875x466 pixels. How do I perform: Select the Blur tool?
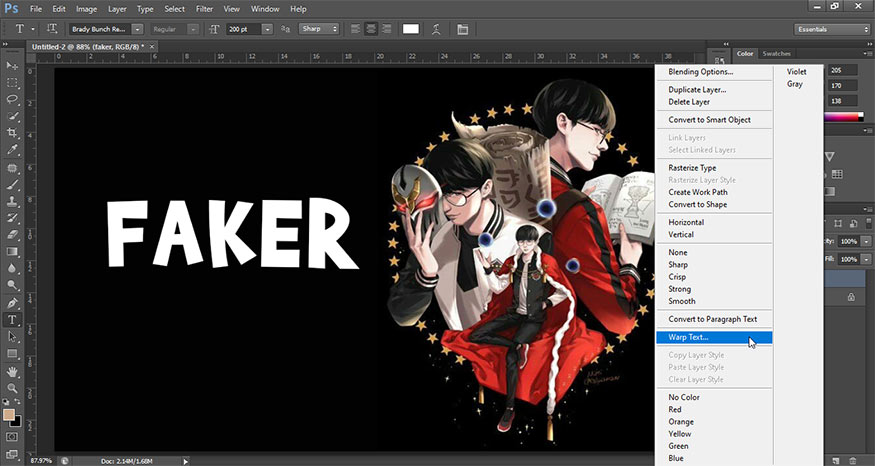12,268
